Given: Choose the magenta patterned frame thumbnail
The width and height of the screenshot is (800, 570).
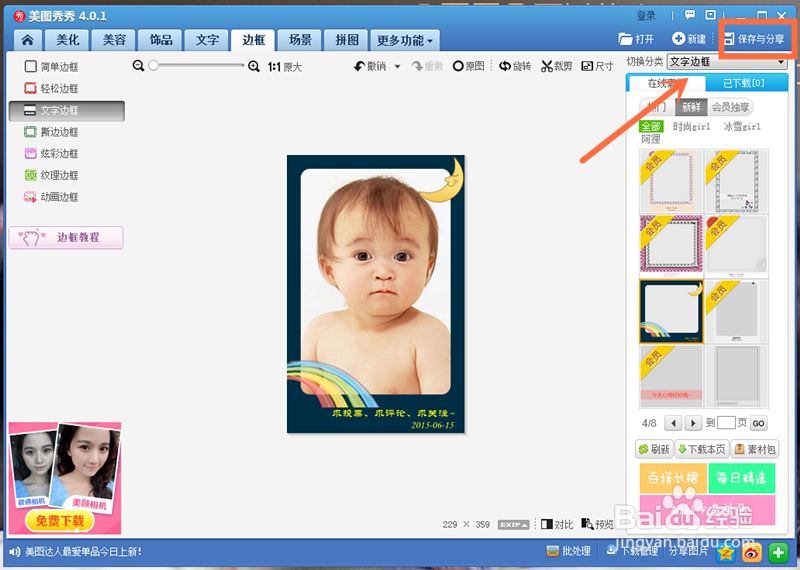Looking at the screenshot, I should (671, 246).
